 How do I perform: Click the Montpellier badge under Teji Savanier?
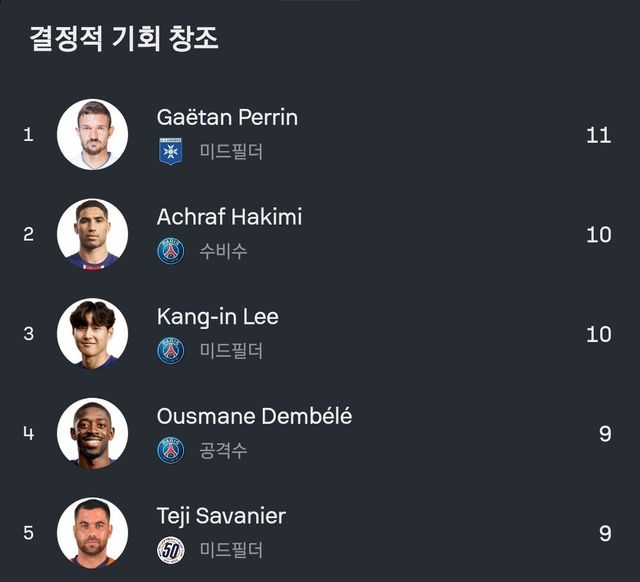170,550
